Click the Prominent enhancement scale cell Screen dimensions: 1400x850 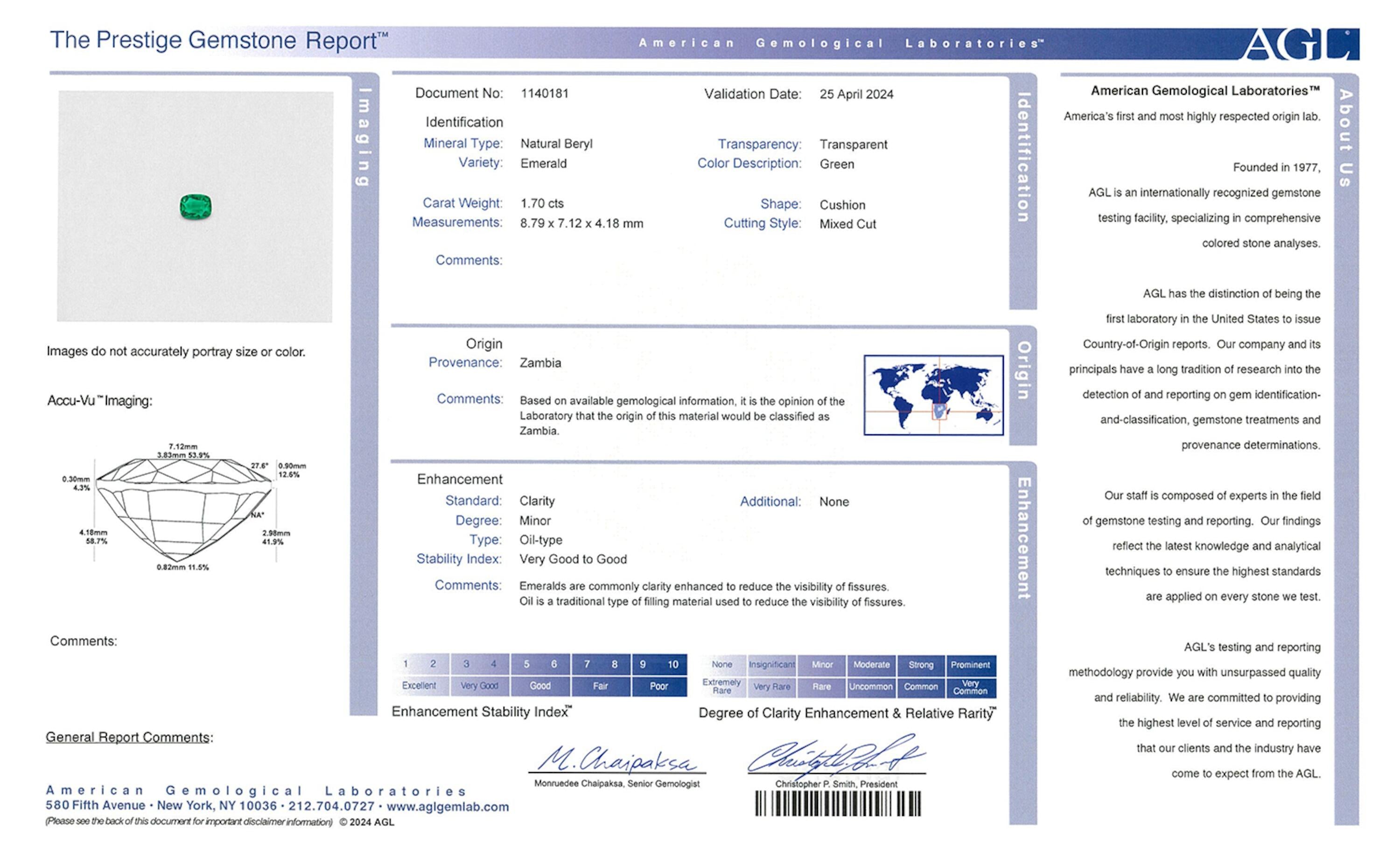click(x=970, y=664)
